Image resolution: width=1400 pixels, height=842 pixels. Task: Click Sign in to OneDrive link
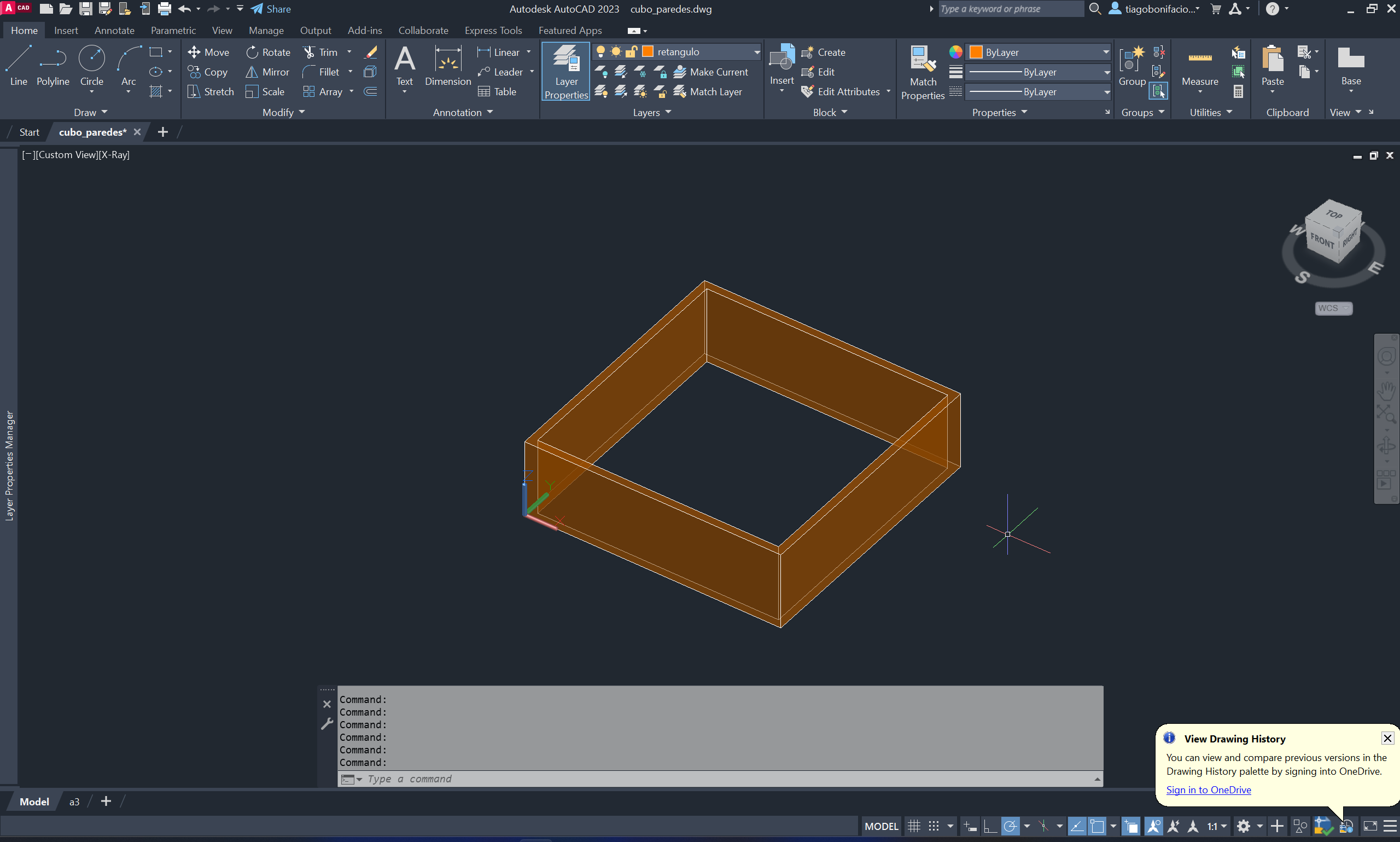tap(1209, 790)
